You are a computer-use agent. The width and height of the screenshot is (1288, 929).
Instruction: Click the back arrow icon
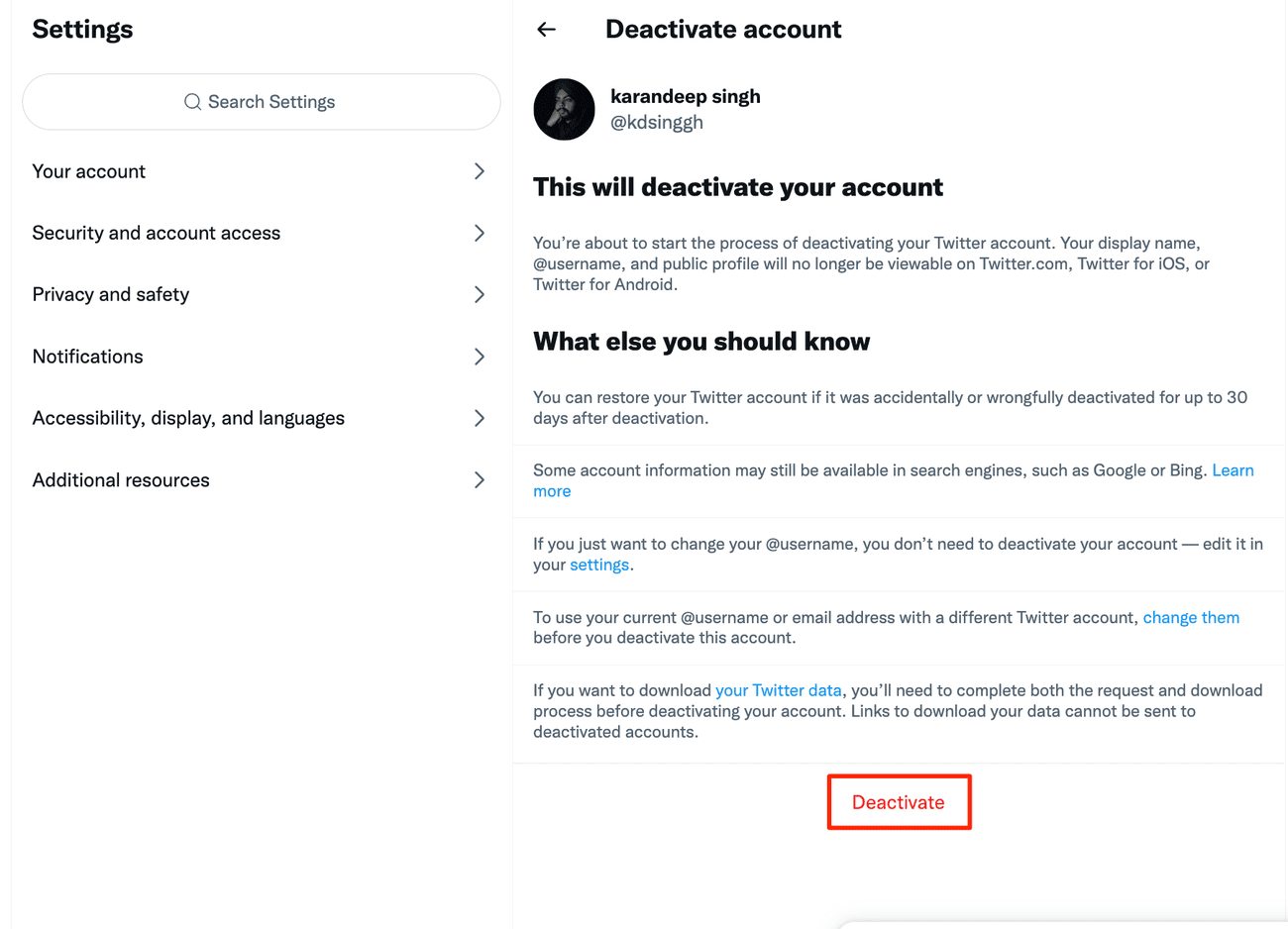pyautogui.click(x=546, y=30)
